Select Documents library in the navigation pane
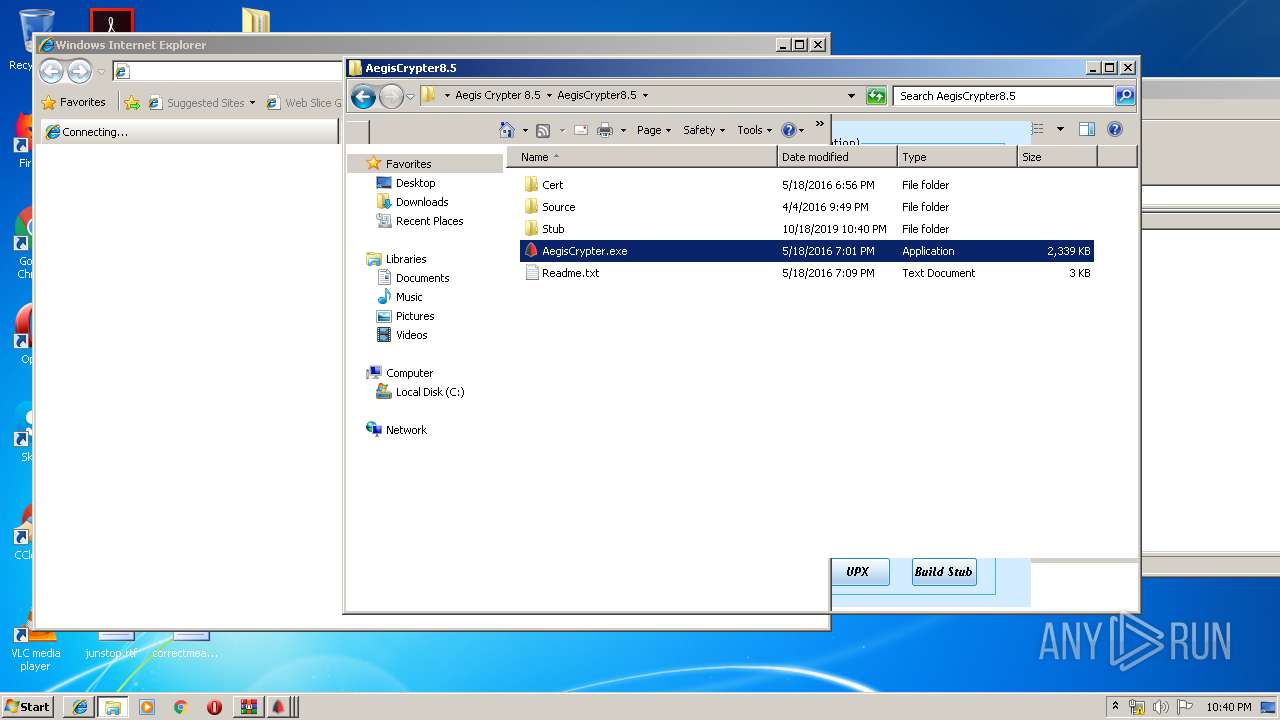 pos(413,278)
